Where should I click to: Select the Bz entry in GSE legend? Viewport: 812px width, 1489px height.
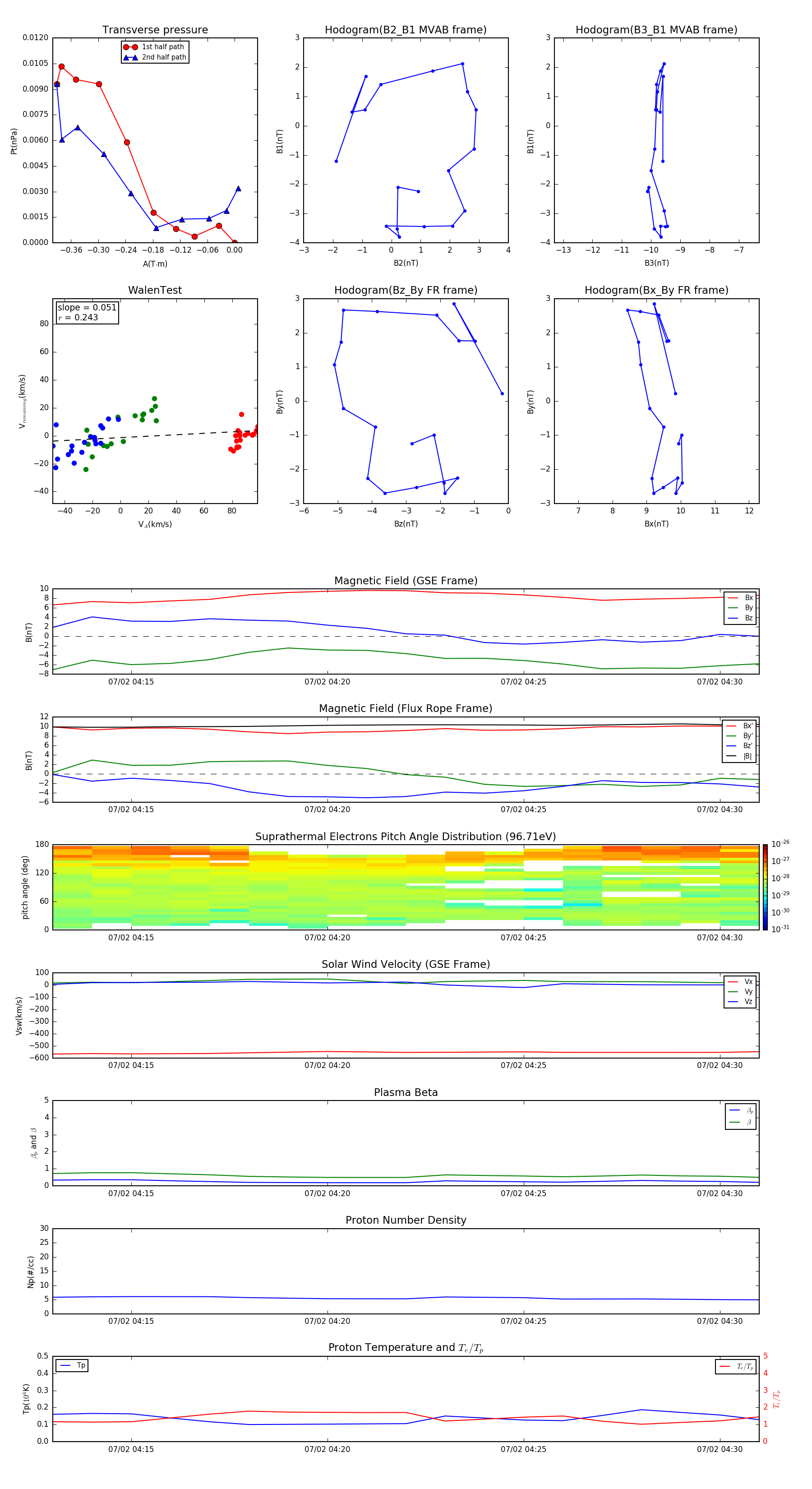click(x=740, y=618)
